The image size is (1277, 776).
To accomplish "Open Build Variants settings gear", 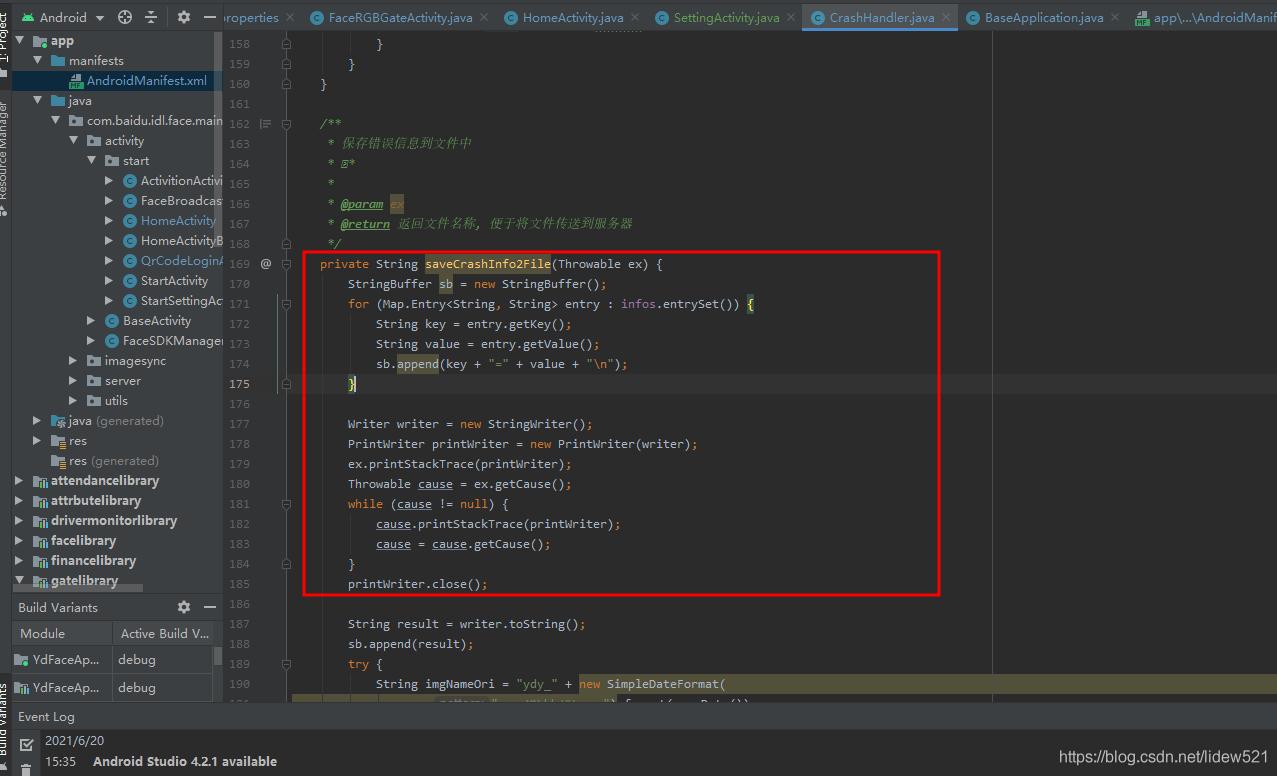I will 183,607.
